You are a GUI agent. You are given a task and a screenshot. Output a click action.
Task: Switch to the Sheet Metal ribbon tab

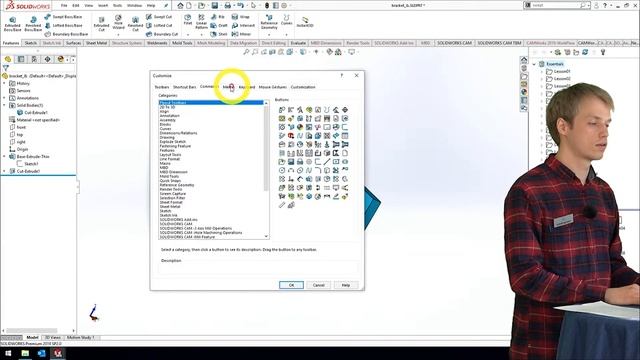96,43
